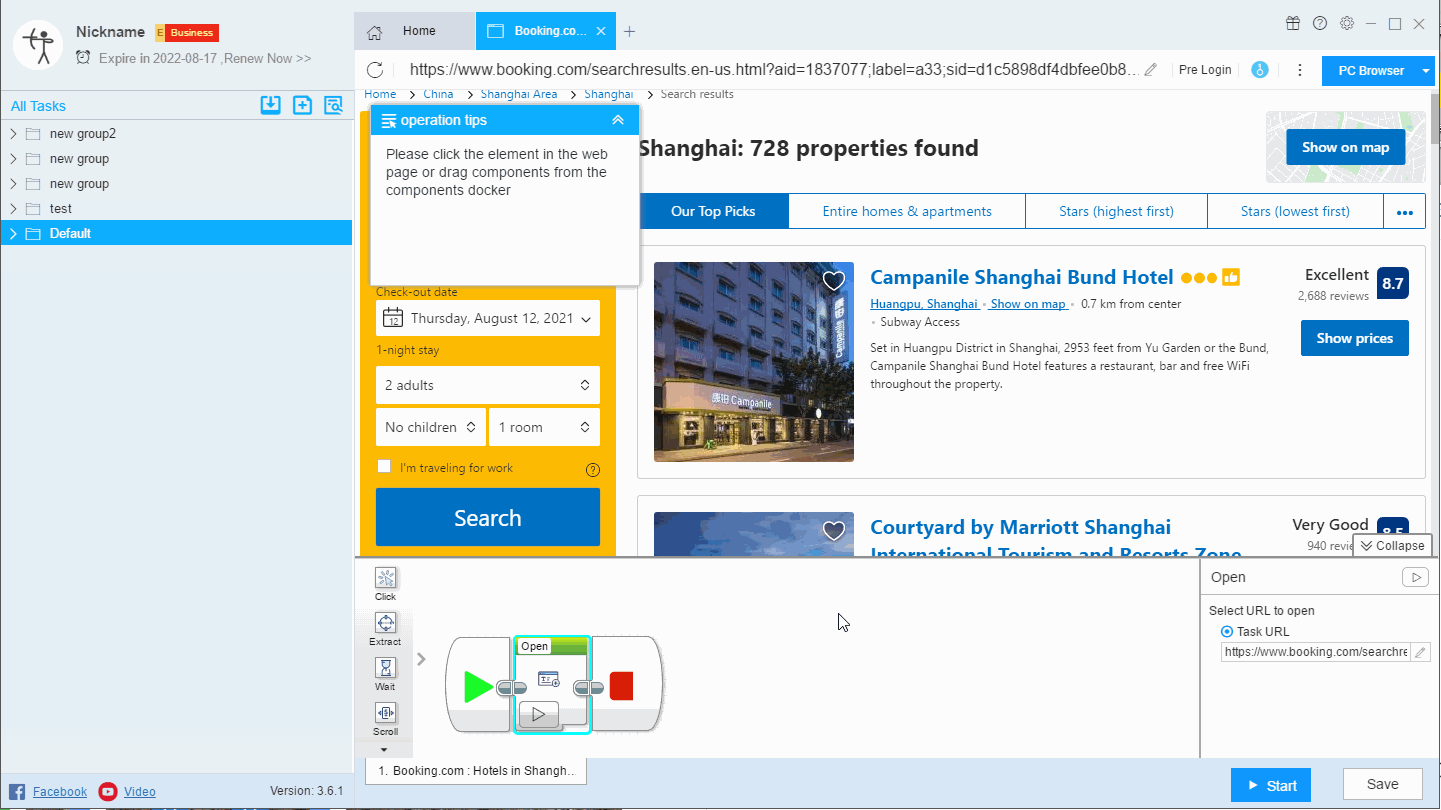This screenshot has height=810, width=1441.
Task: Create a new task with the plus icon
Action: coord(302,104)
